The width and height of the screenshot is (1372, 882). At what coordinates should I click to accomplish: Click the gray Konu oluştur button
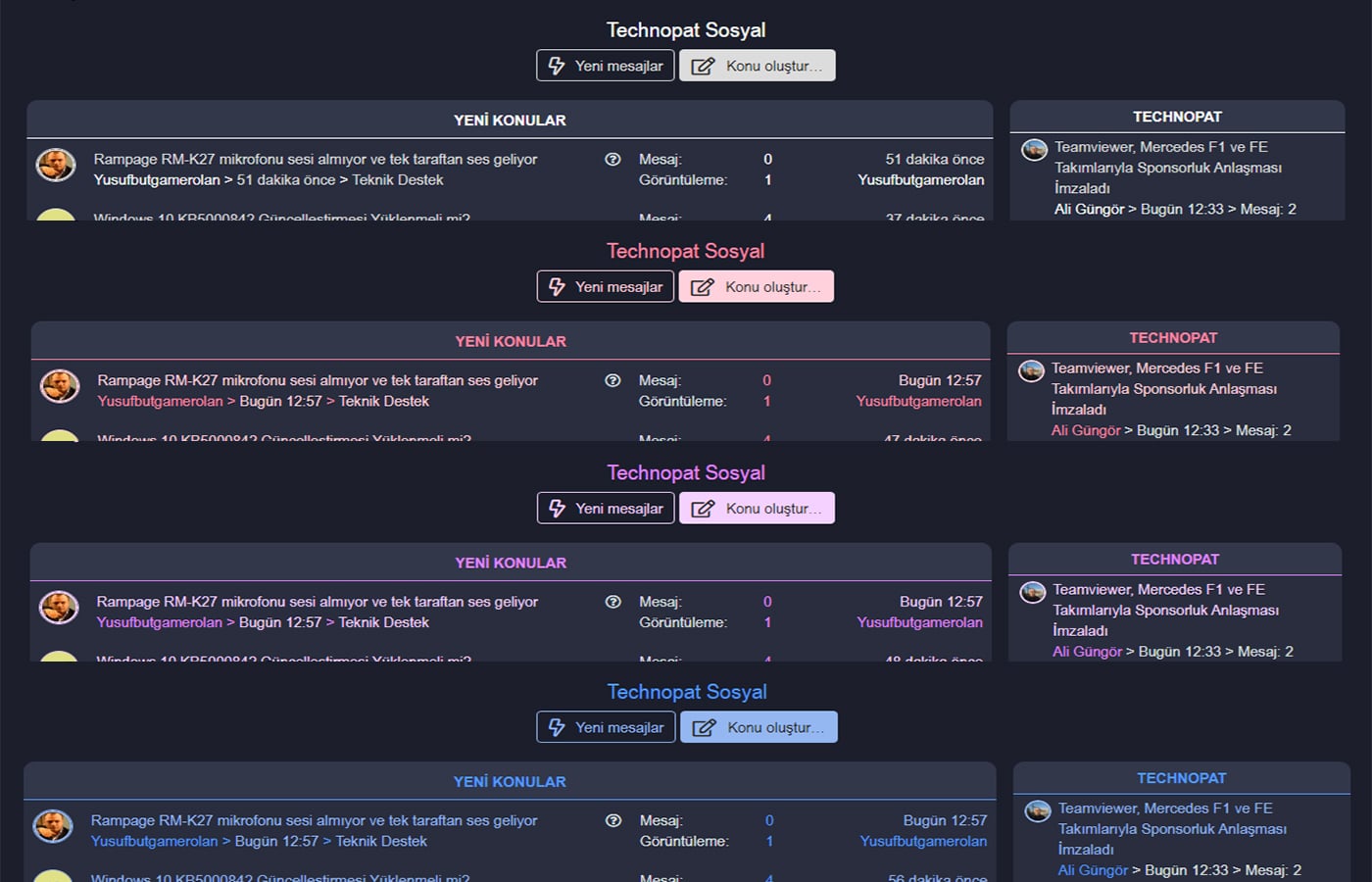click(x=758, y=66)
